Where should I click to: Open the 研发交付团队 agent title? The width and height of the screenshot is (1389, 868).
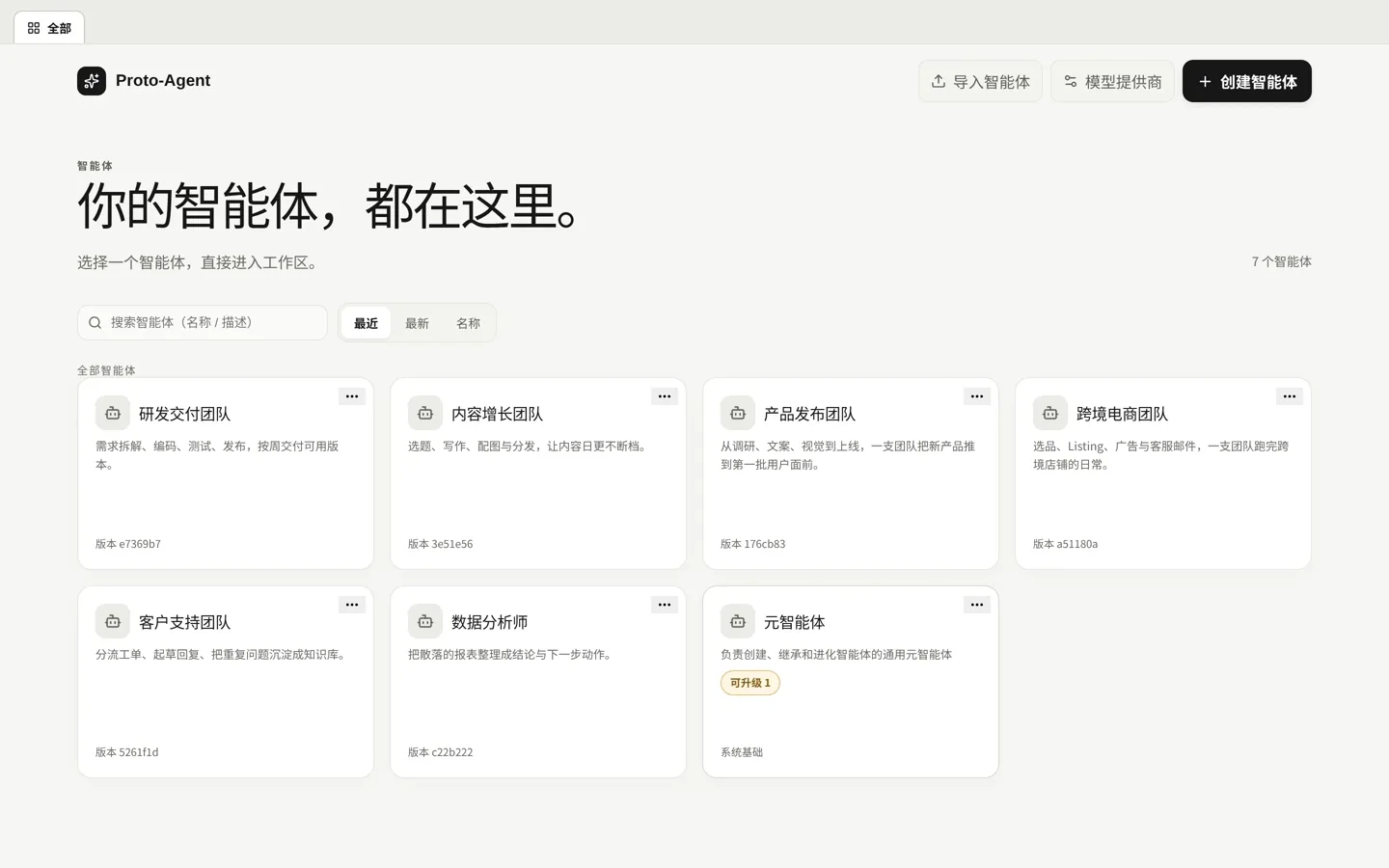[184, 414]
